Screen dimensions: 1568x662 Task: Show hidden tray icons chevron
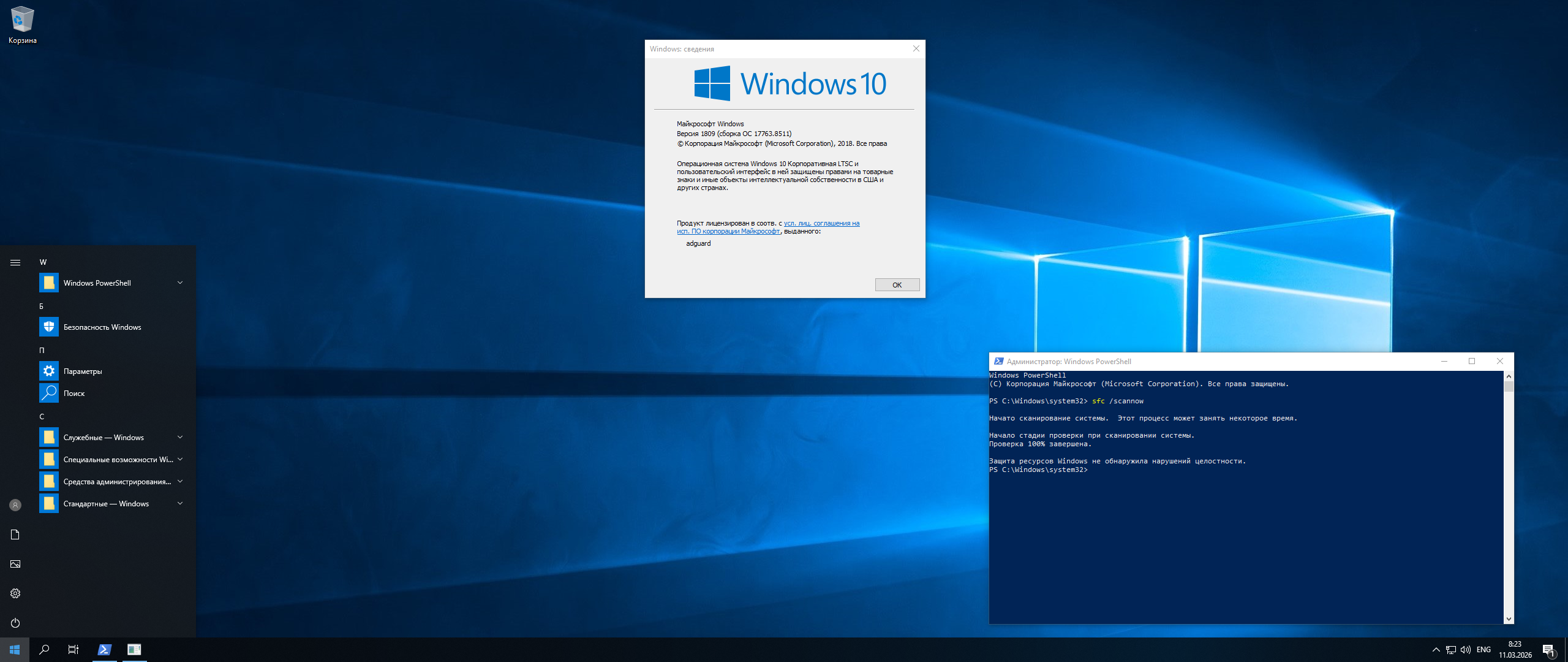pyautogui.click(x=1436, y=650)
